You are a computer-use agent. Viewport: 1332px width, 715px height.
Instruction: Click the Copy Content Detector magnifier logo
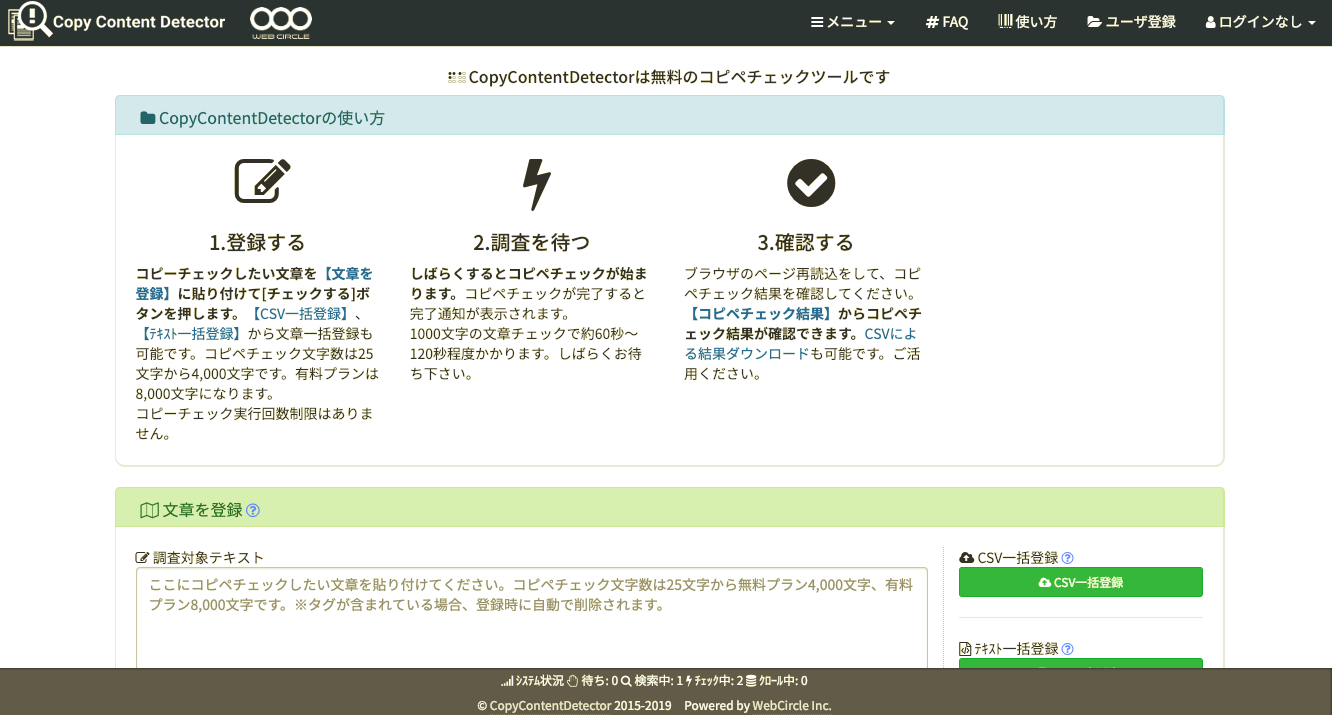coord(29,21)
